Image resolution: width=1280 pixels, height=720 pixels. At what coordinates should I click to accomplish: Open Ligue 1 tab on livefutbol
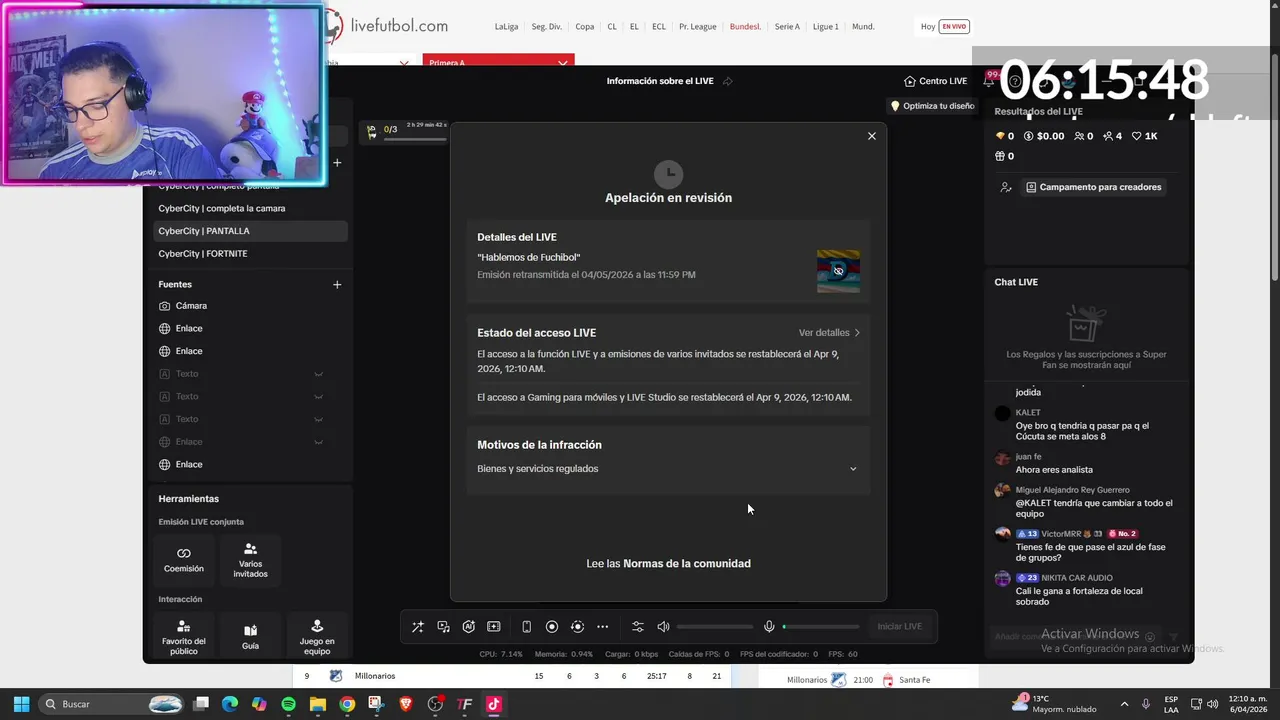(826, 27)
